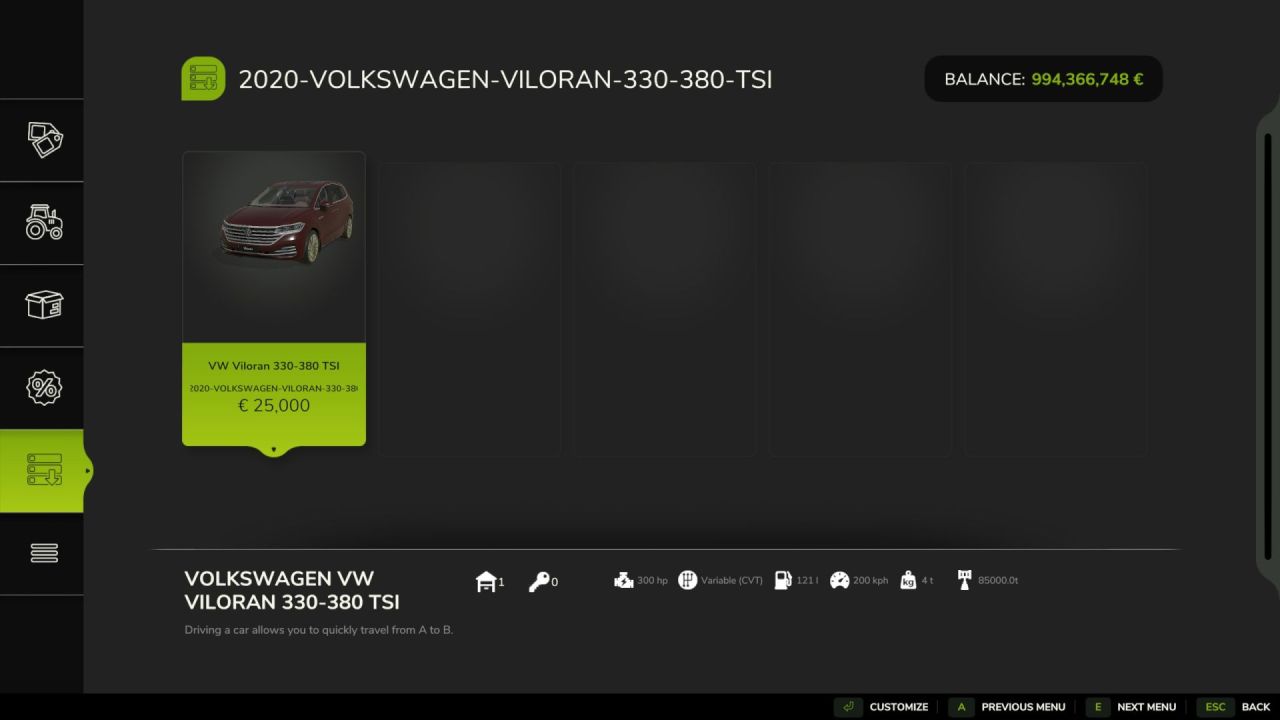The image size is (1280, 720).
Task: Click the capacity icon showing 85000.0t
Action: pos(964,580)
